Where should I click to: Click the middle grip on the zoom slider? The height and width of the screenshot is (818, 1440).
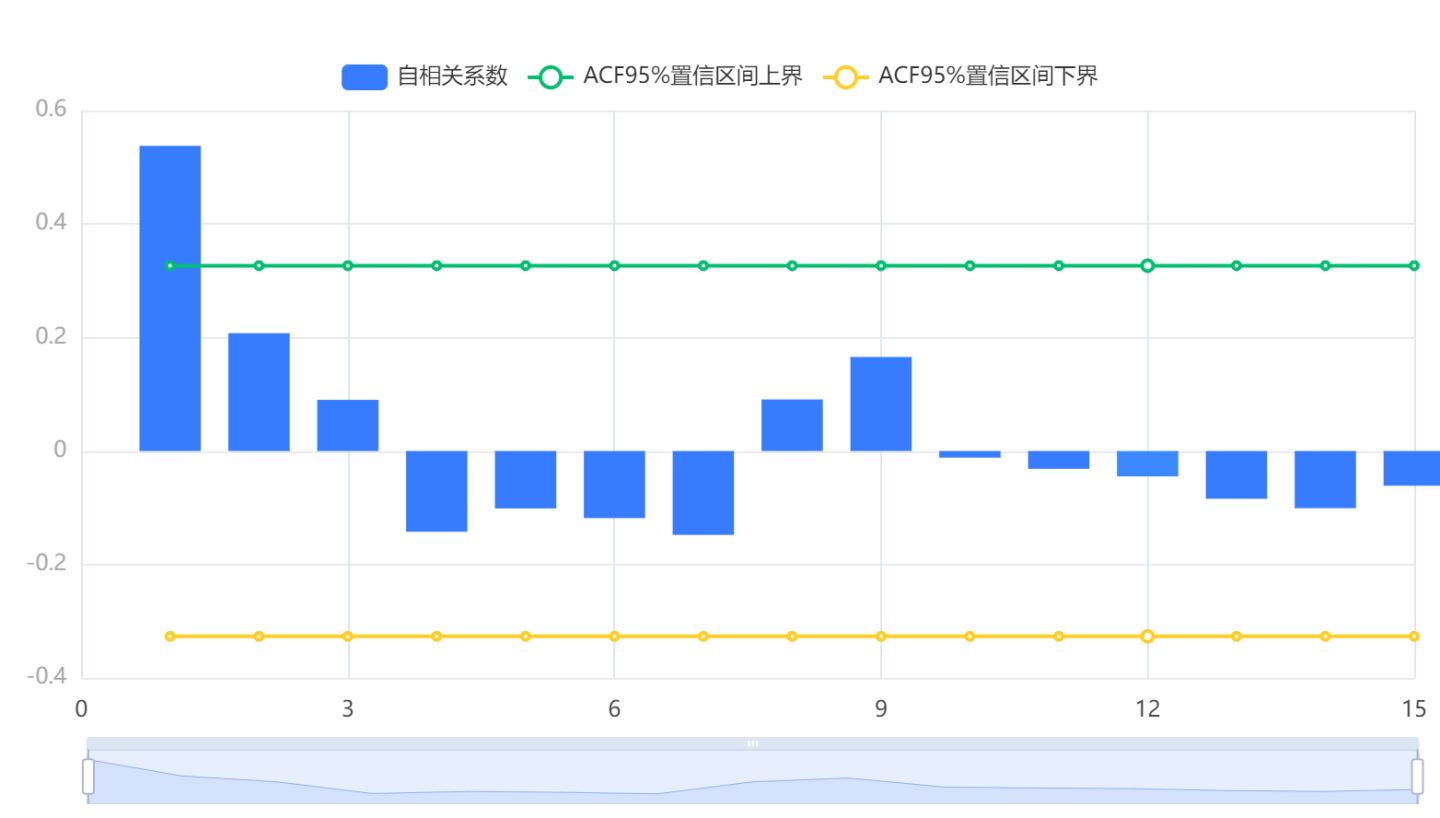[753, 743]
